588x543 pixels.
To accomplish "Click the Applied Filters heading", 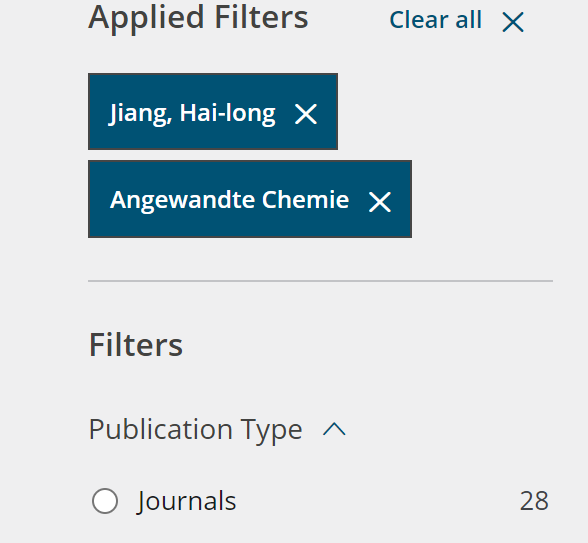I will coord(198,18).
